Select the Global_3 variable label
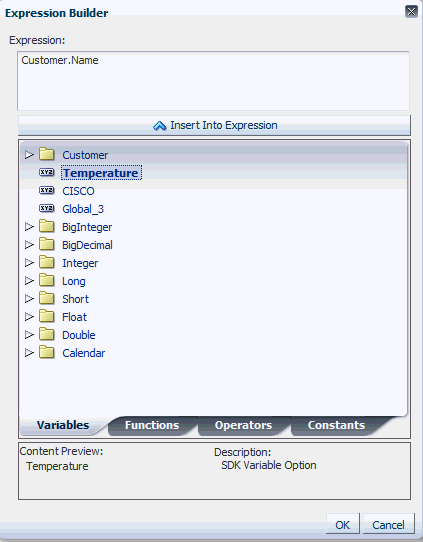423x542 pixels. [x=83, y=209]
